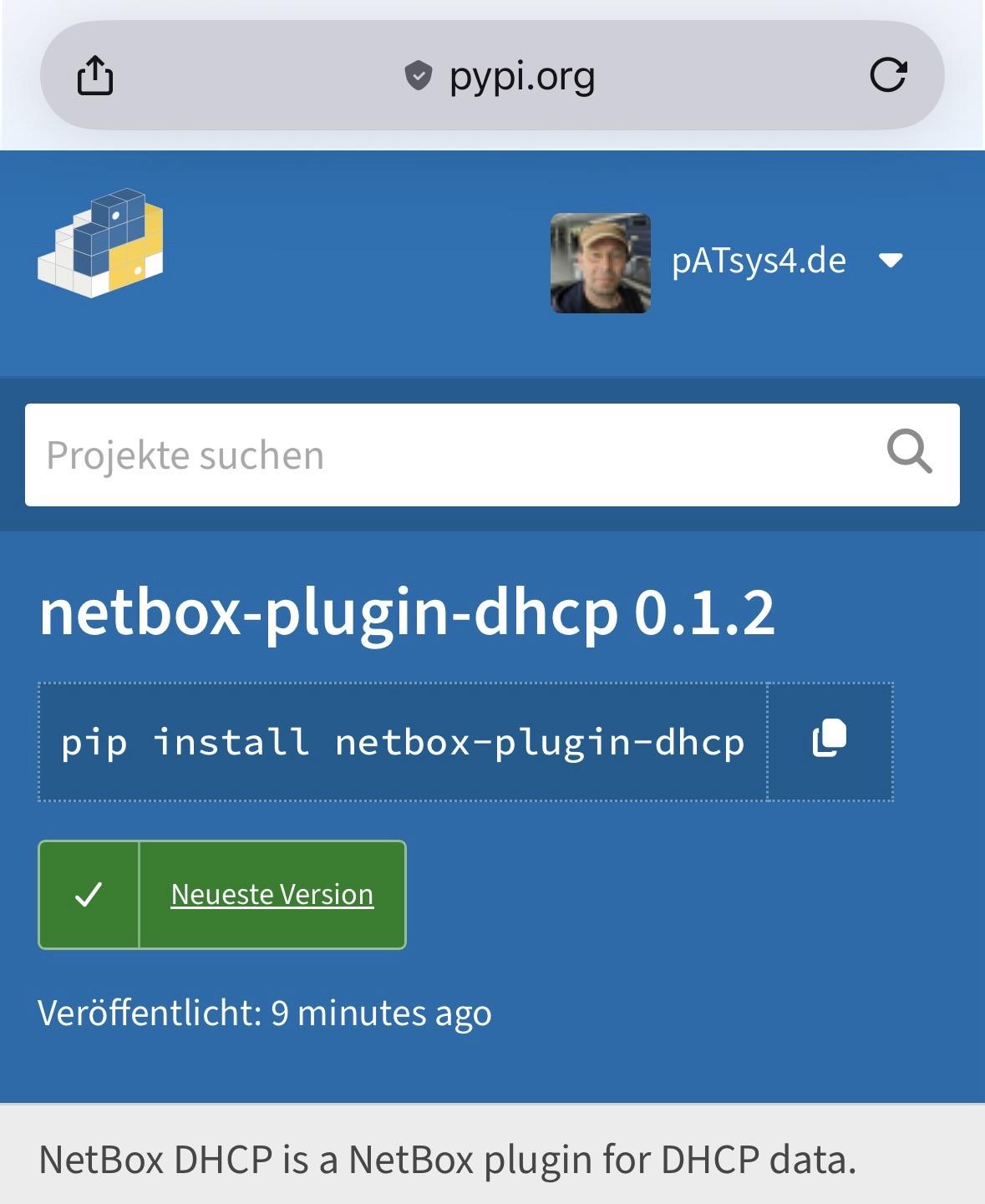Copy the pip install command to clipboard

point(830,739)
